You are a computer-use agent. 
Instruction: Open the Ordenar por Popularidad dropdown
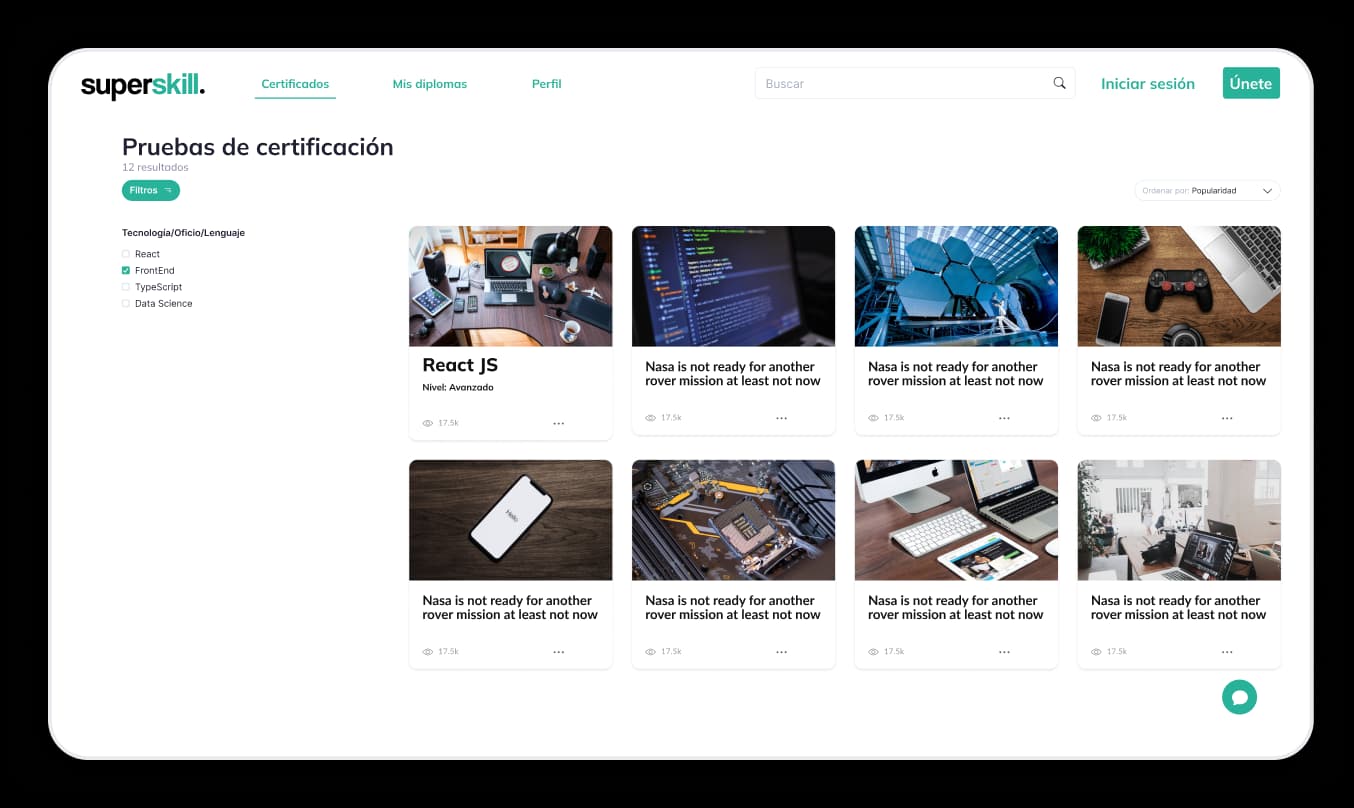(x=1207, y=191)
